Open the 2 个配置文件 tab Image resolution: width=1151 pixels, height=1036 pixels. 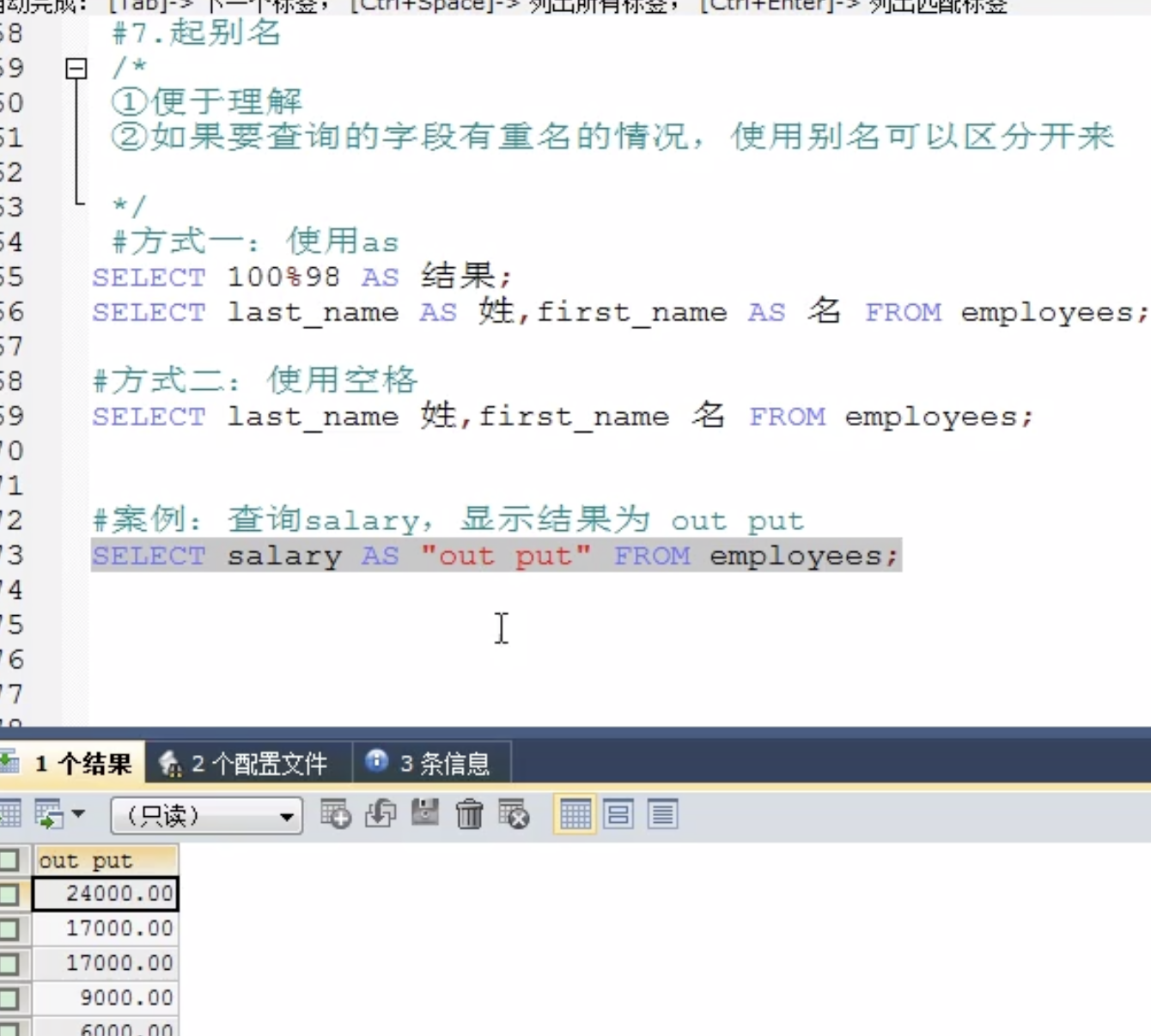pyautogui.click(x=248, y=763)
